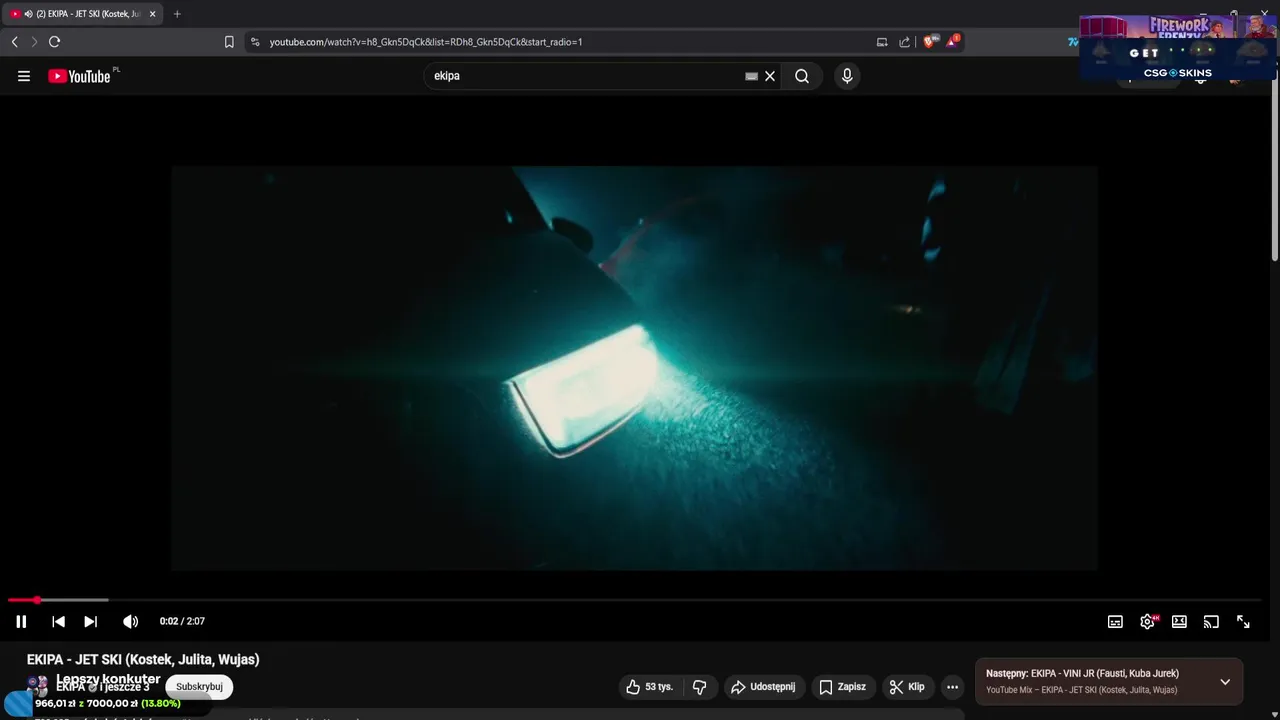Click the video player area
This screenshot has height=720, width=1280.
click(x=634, y=368)
